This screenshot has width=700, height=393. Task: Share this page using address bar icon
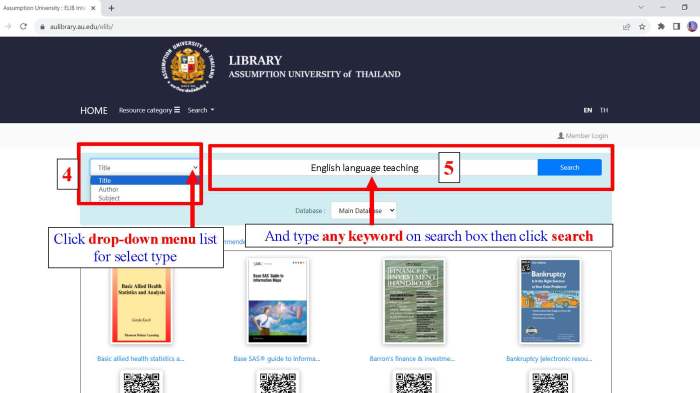(x=626, y=27)
